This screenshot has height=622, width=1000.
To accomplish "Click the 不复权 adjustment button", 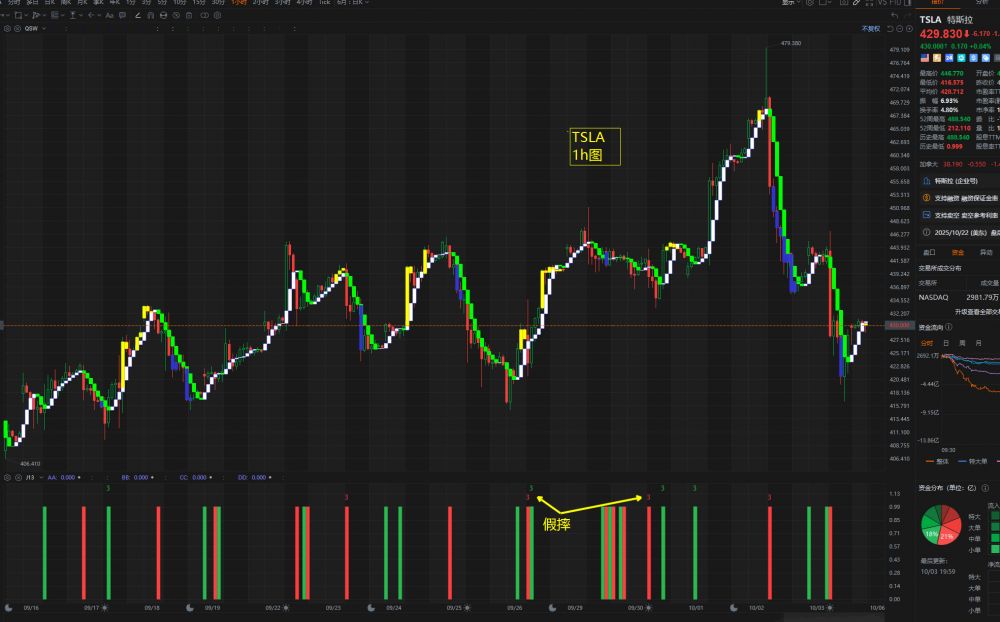I will pyautogui.click(x=870, y=29).
